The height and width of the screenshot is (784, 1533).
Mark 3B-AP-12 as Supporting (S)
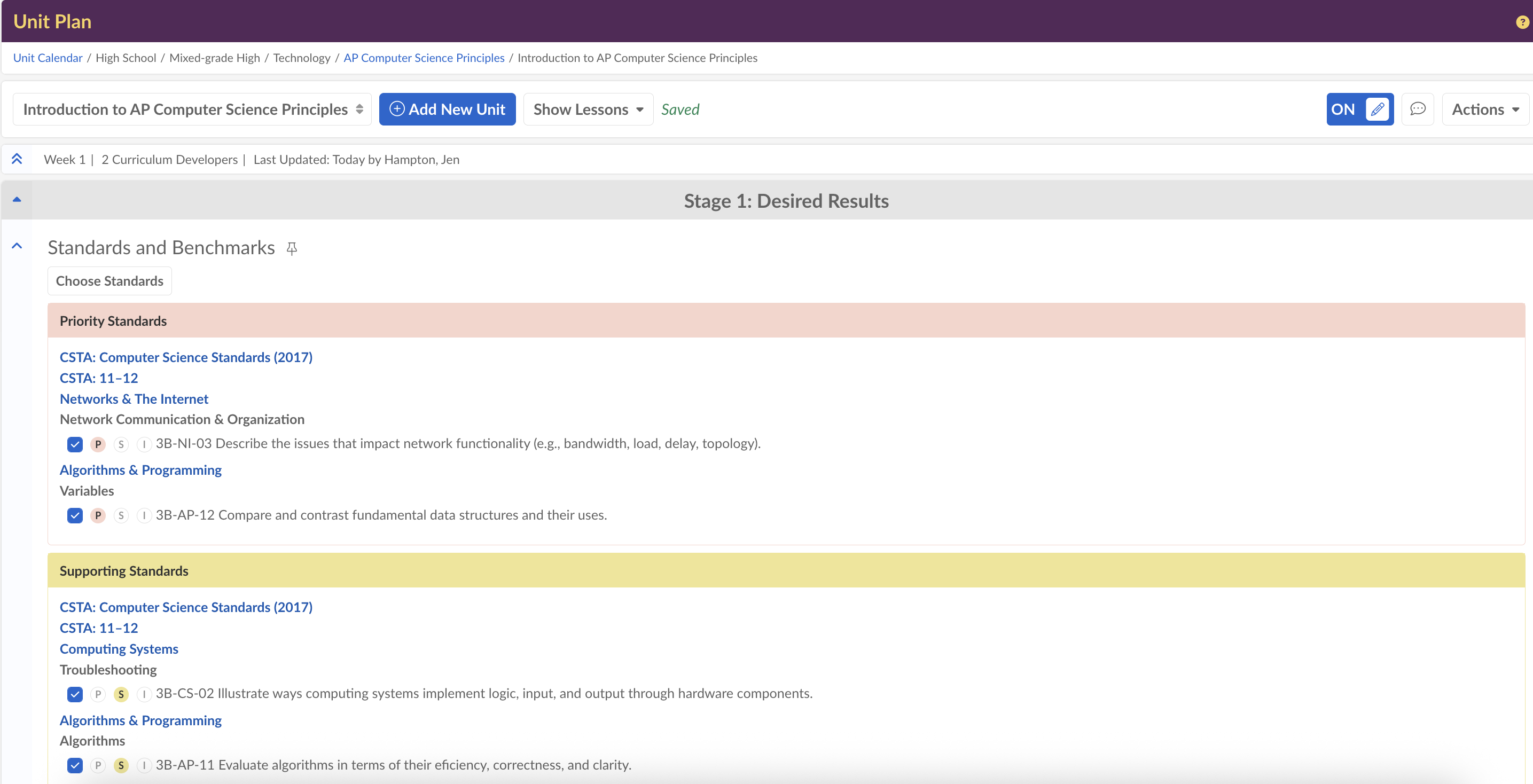pos(121,515)
